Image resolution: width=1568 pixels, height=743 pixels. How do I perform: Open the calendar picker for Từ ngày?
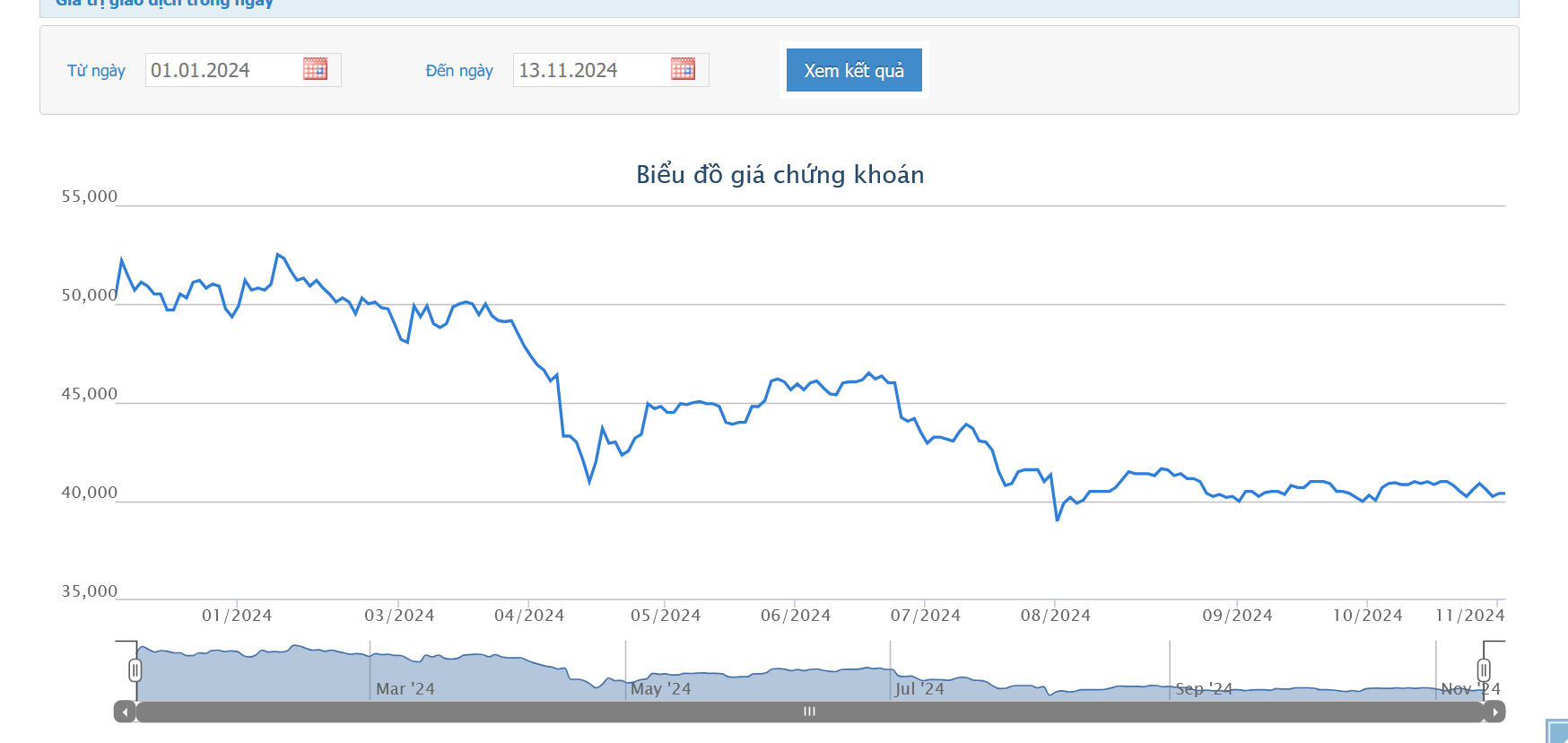pos(315,69)
